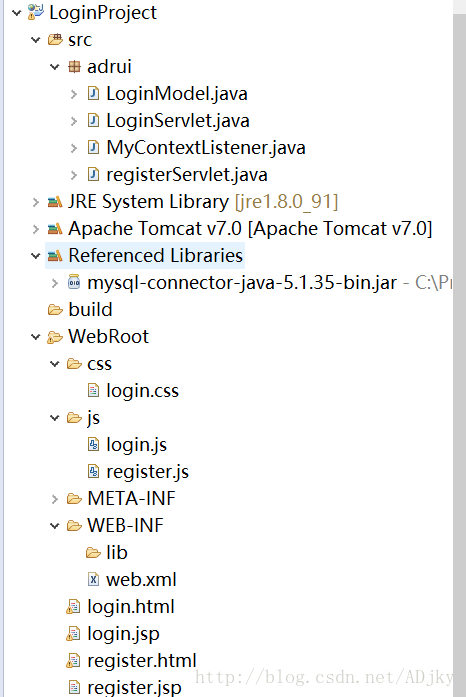Click the Apache Tomcat library icon
466x697 pixels.
pos(55,228)
